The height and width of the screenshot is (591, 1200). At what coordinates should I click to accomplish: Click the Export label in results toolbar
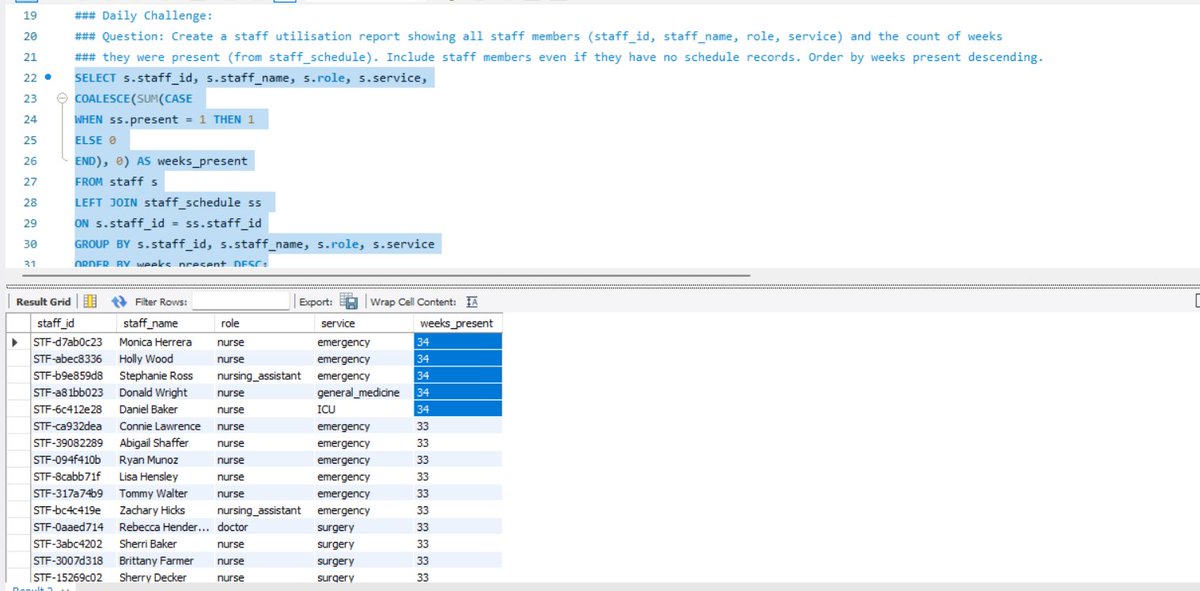click(316, 302)
